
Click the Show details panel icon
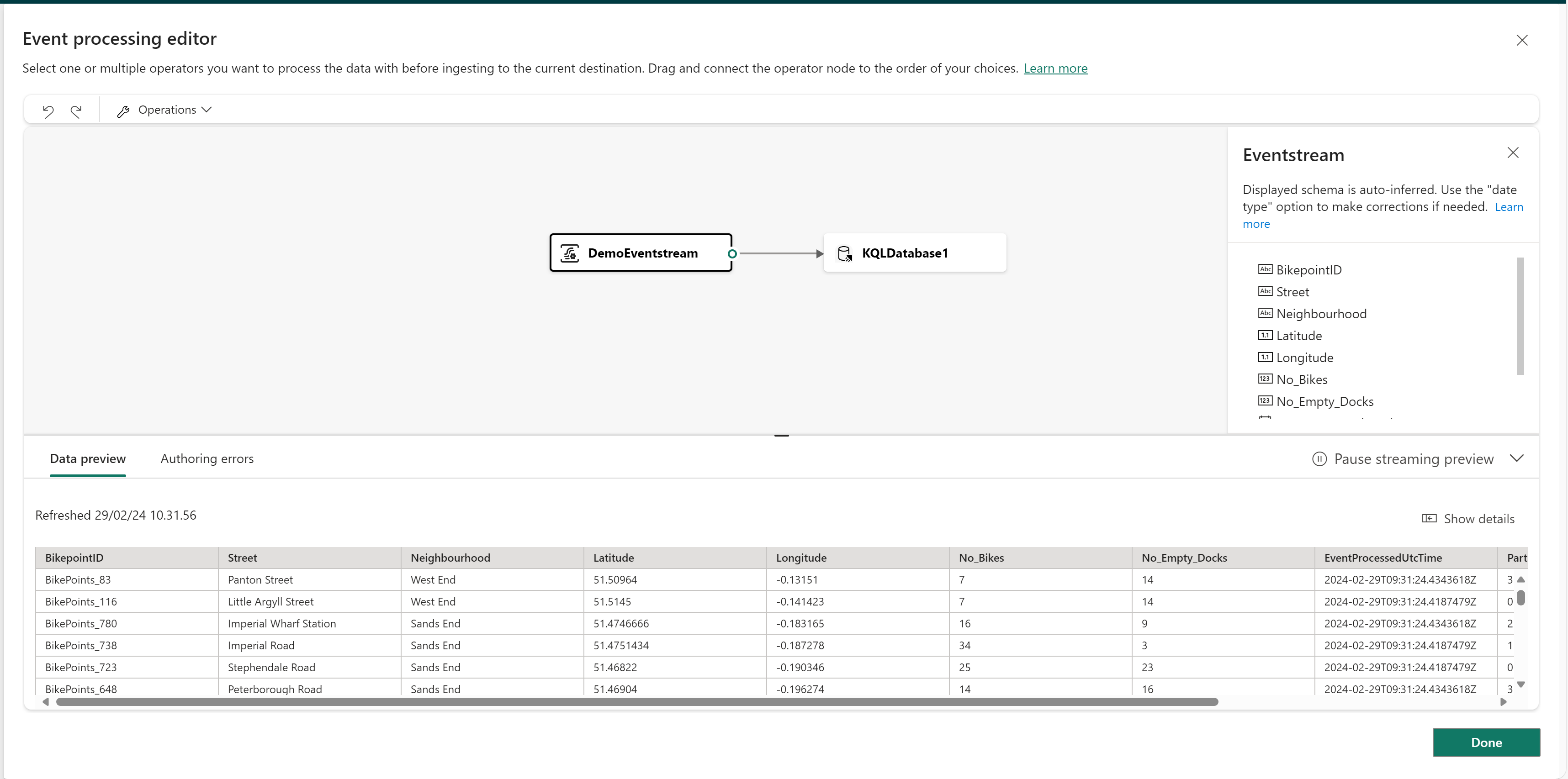point(1429,519)
